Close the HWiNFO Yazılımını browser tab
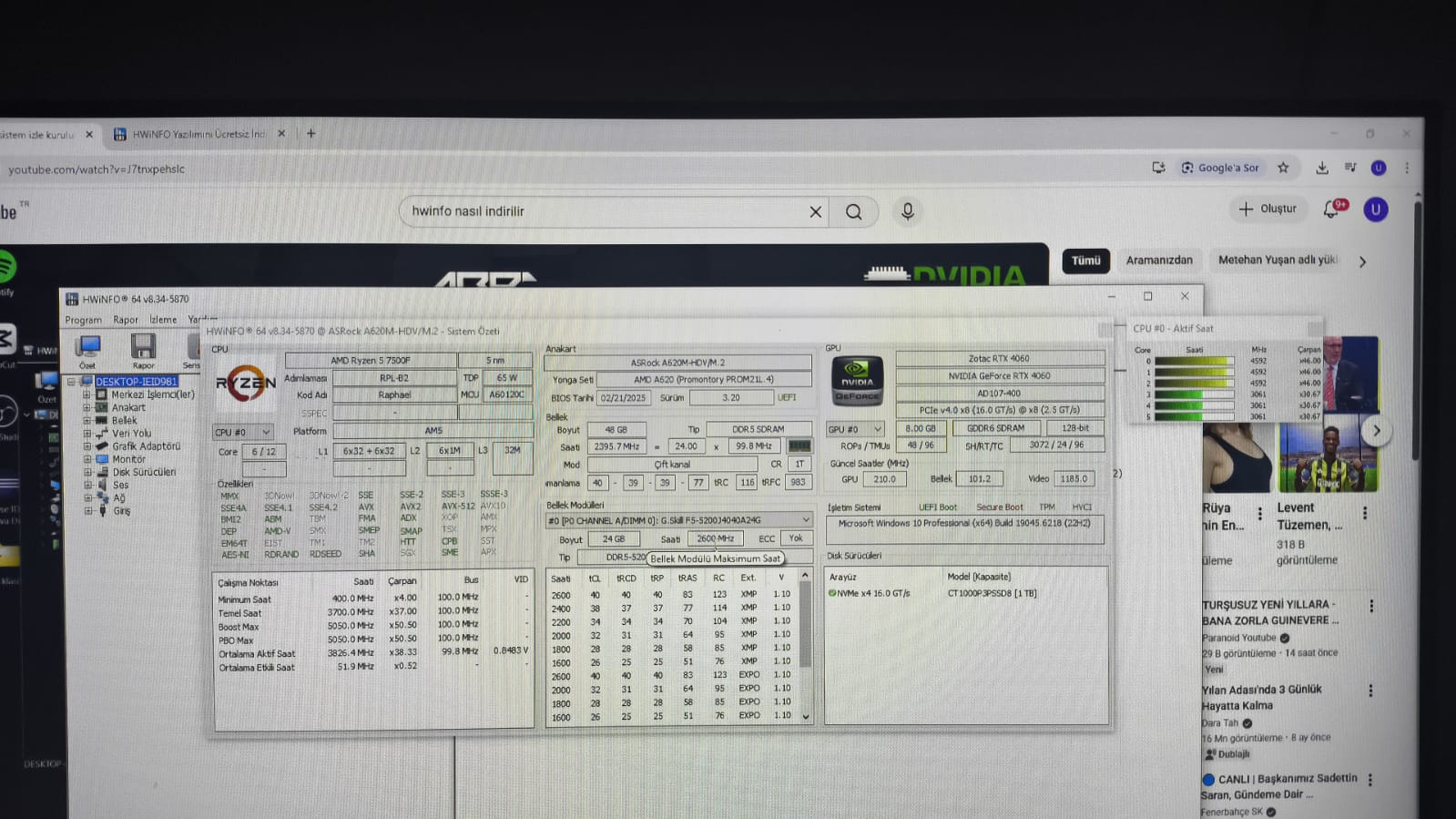The width and height of the screenshot is (1456, 819). click(x=281, y=134)
